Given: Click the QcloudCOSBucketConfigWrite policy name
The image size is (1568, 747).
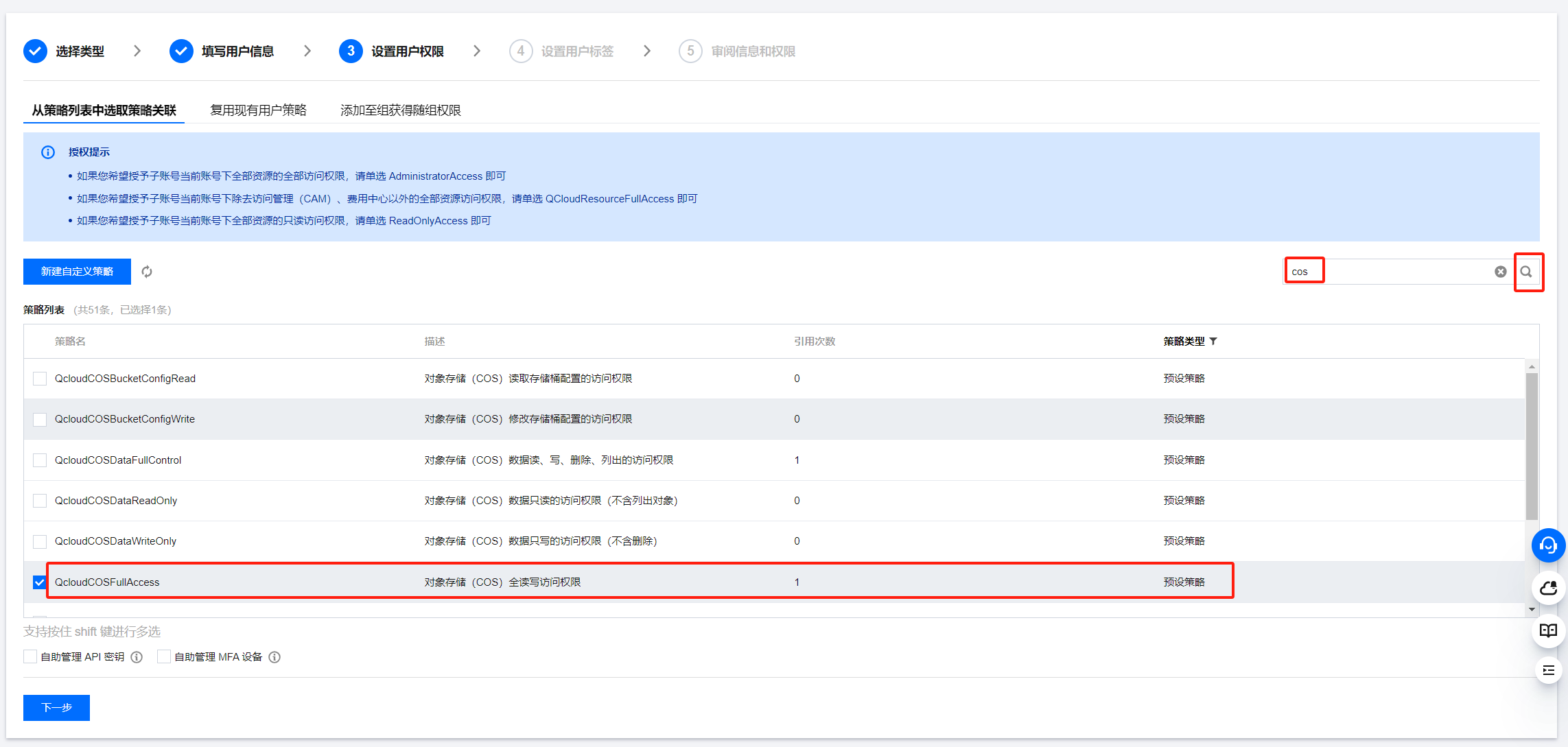Looking at the screenshot, I should click(125, 419).
